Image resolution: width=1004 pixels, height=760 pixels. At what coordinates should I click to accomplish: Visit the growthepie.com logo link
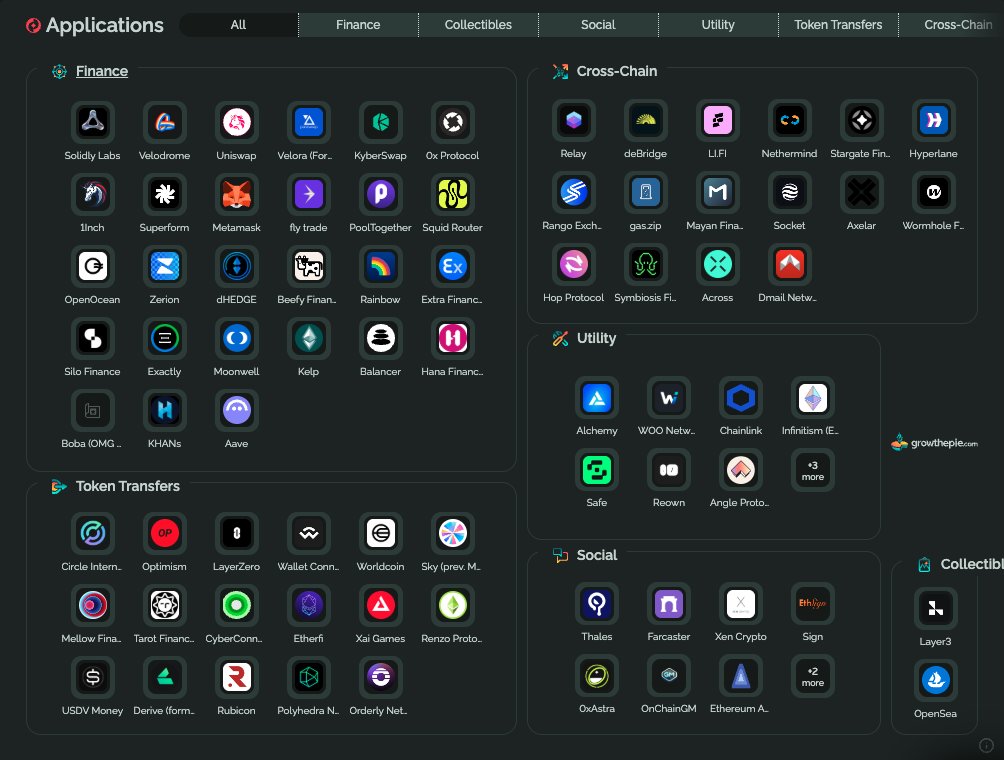coord(934,442)
